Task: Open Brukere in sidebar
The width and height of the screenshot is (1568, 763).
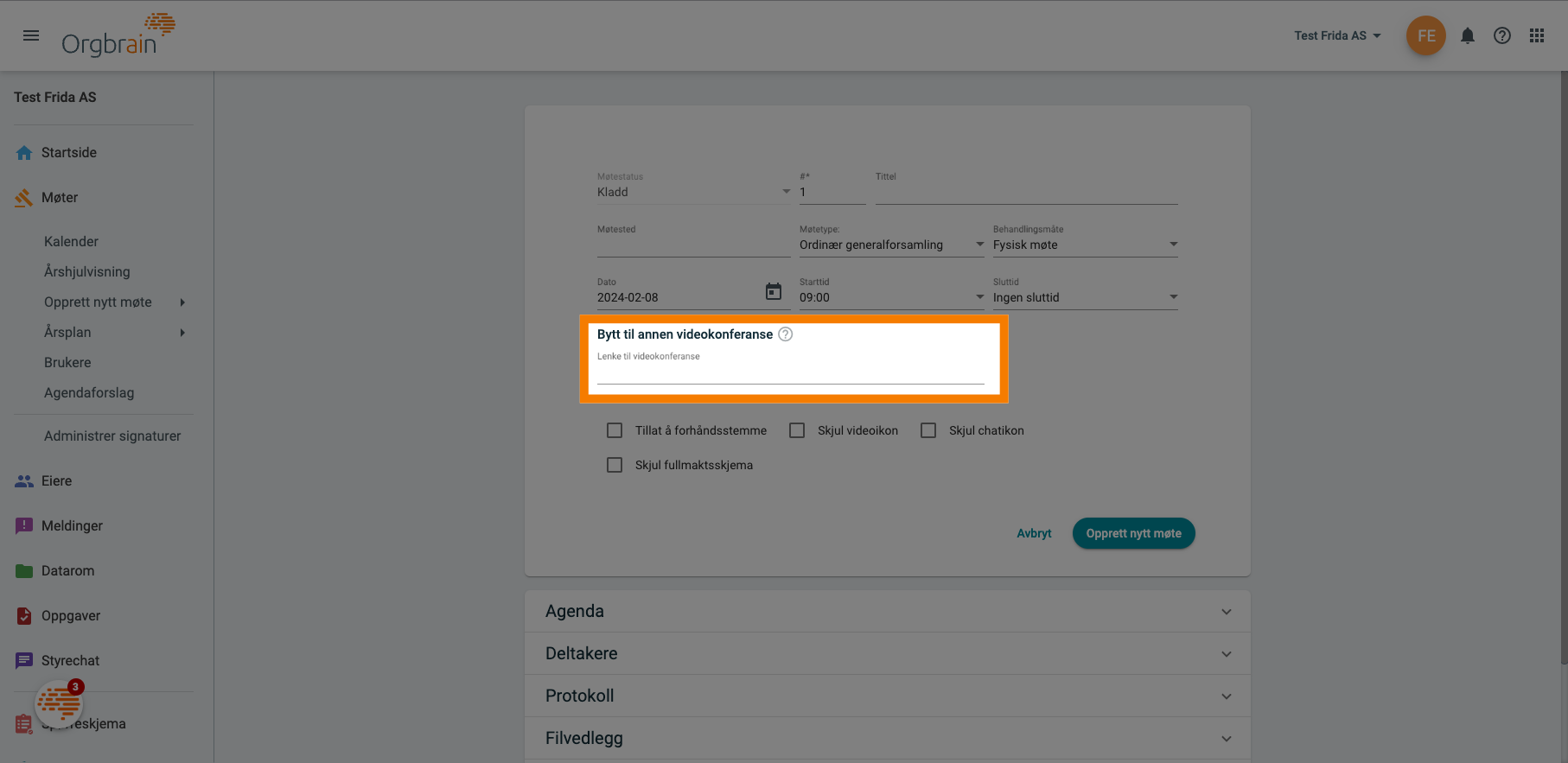Action: 67,363
